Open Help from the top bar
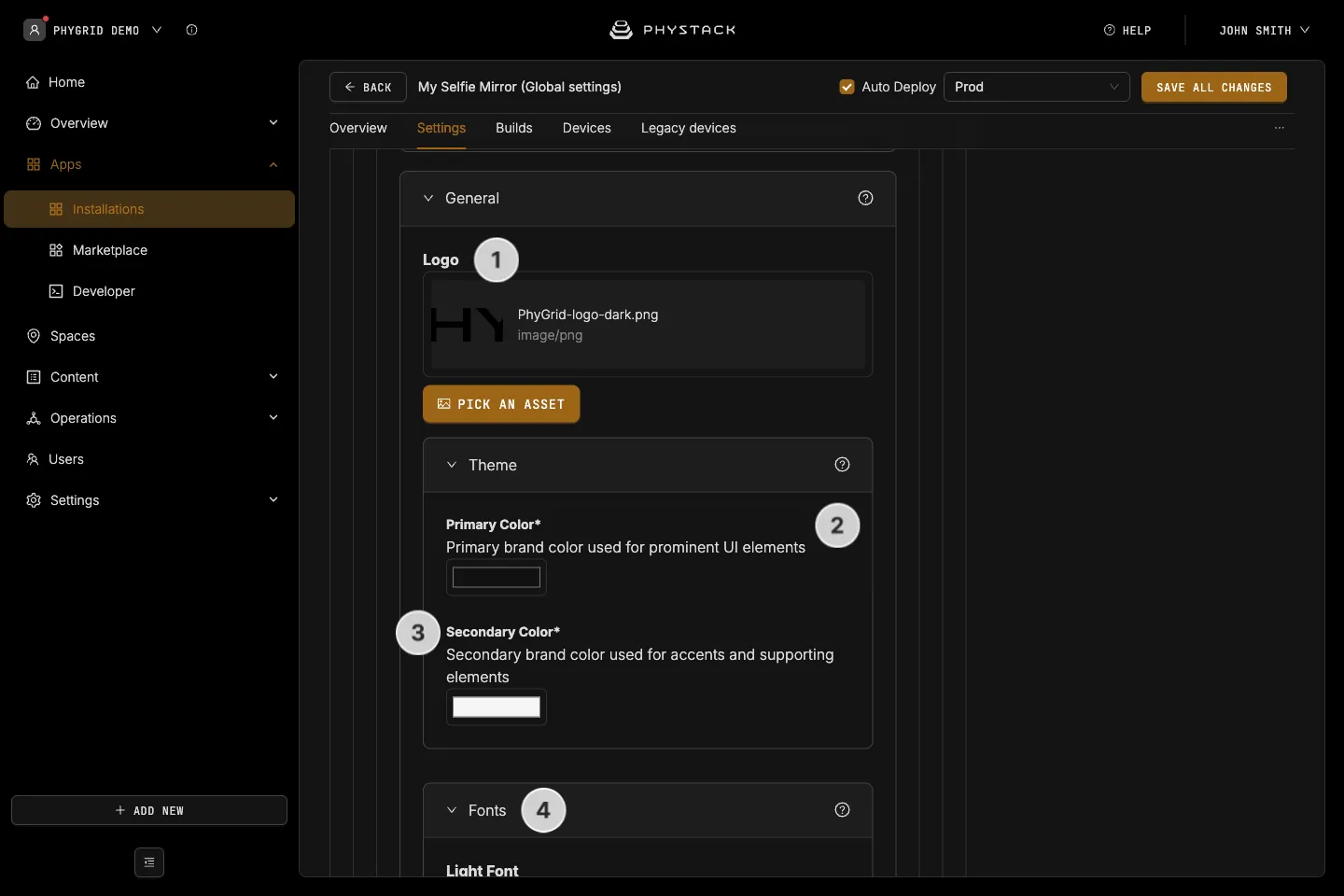 [x=1127, y=30]
